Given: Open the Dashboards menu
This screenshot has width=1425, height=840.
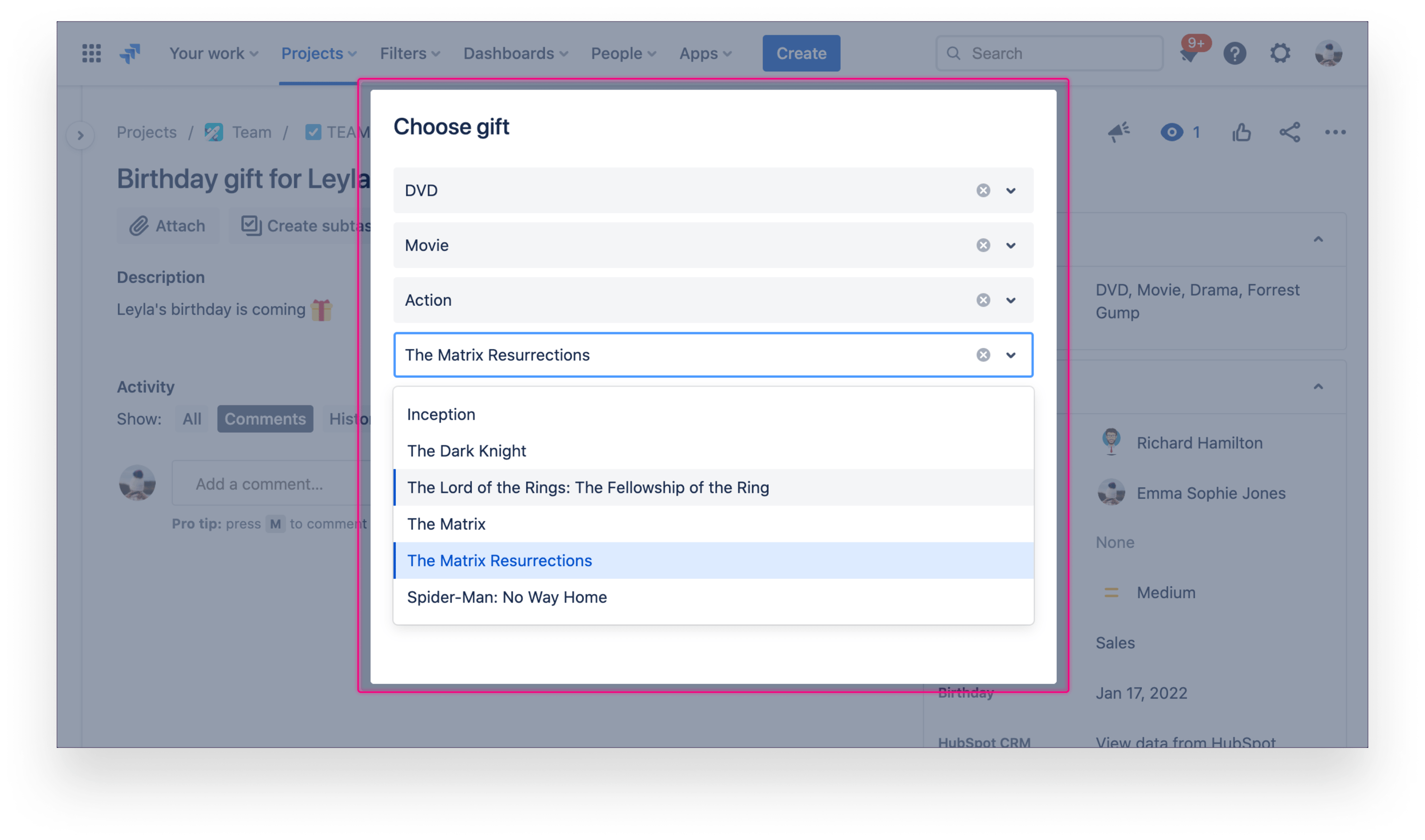Looking at the screenshot, I should point(516,53).
